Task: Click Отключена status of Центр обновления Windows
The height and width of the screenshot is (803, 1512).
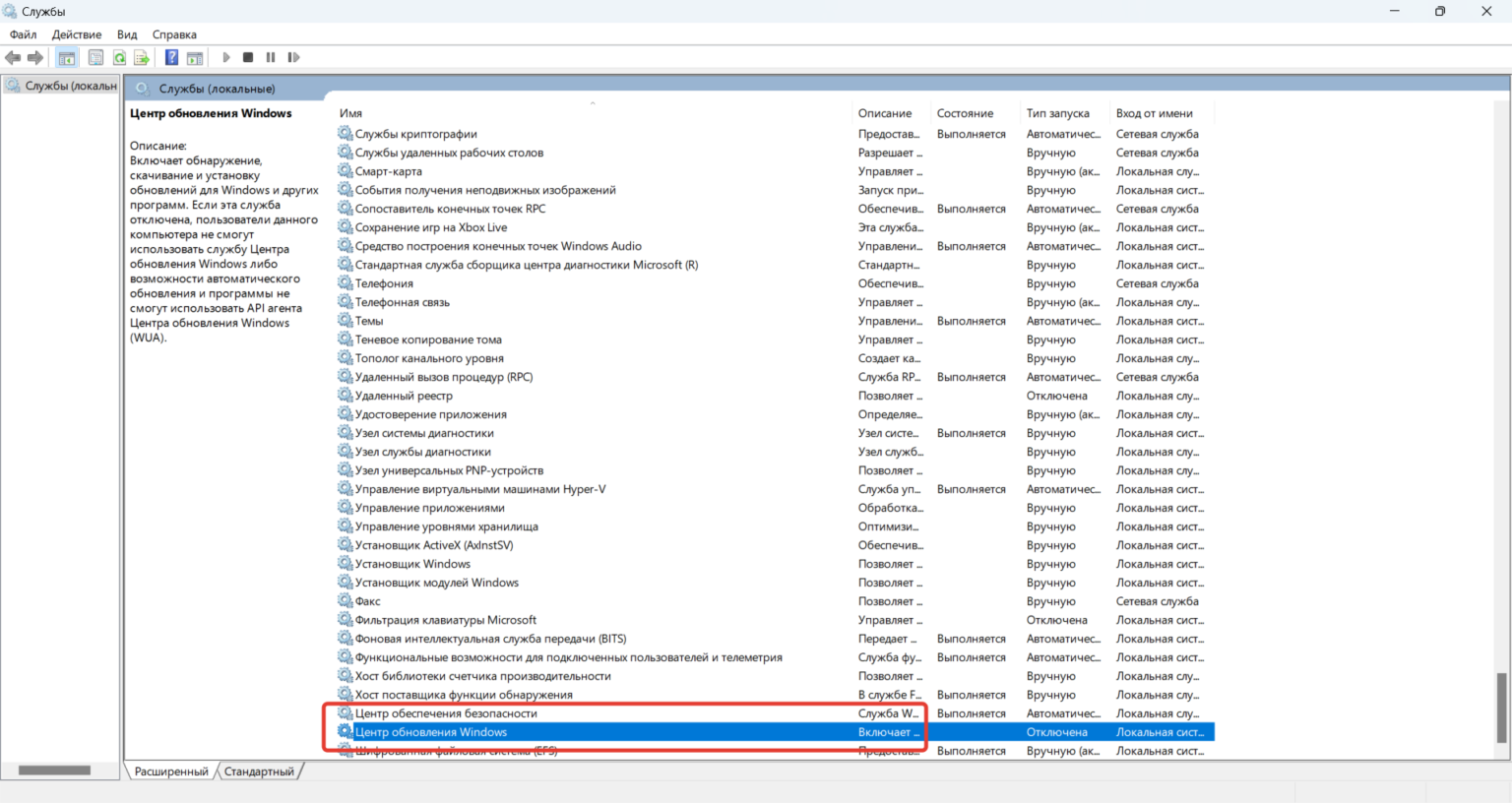Action: tap(1057, 732)
